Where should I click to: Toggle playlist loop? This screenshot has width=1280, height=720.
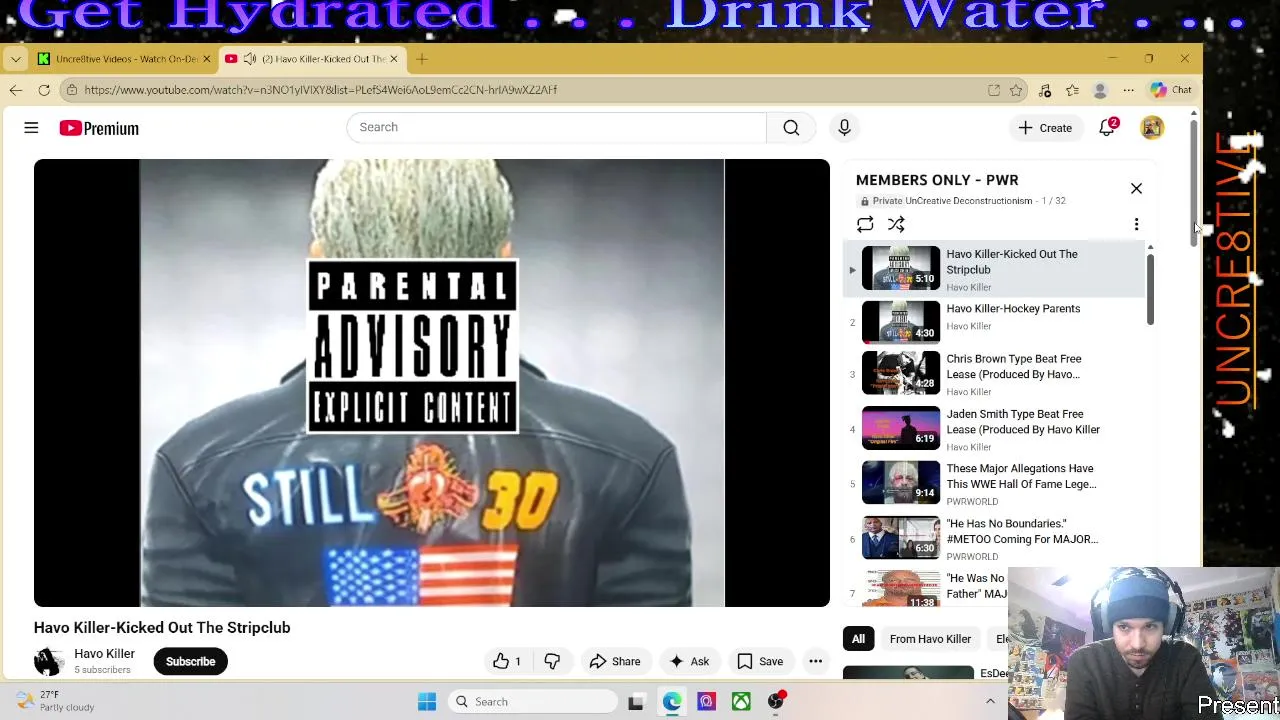(x=865, y=225)
